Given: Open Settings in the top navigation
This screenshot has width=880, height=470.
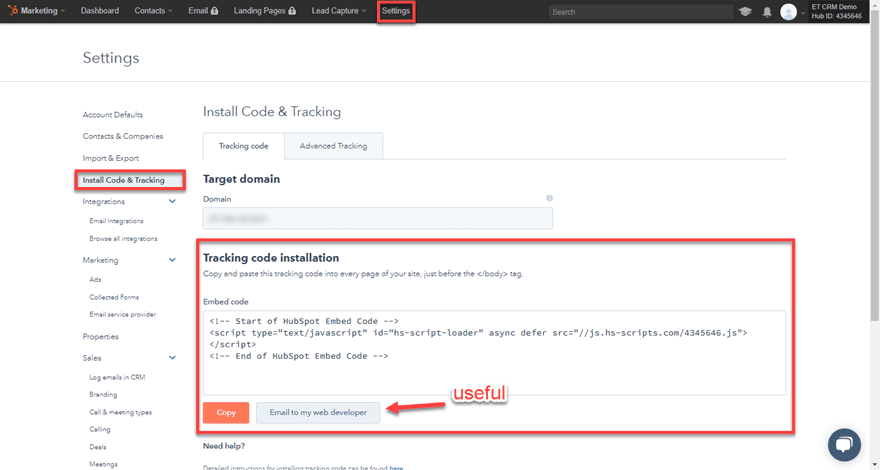Looking at the screenshot, I should 396,11.
